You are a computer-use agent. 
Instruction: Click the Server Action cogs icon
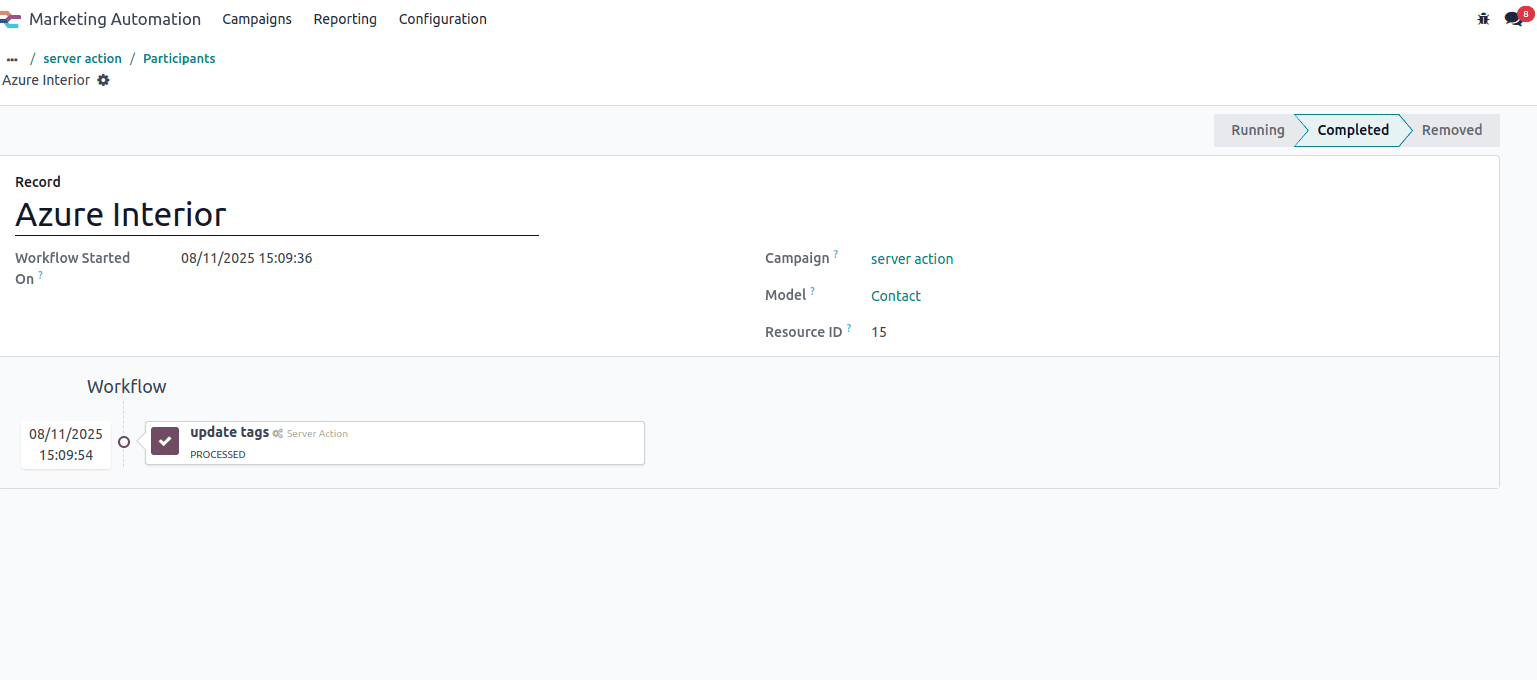point(277,434)
